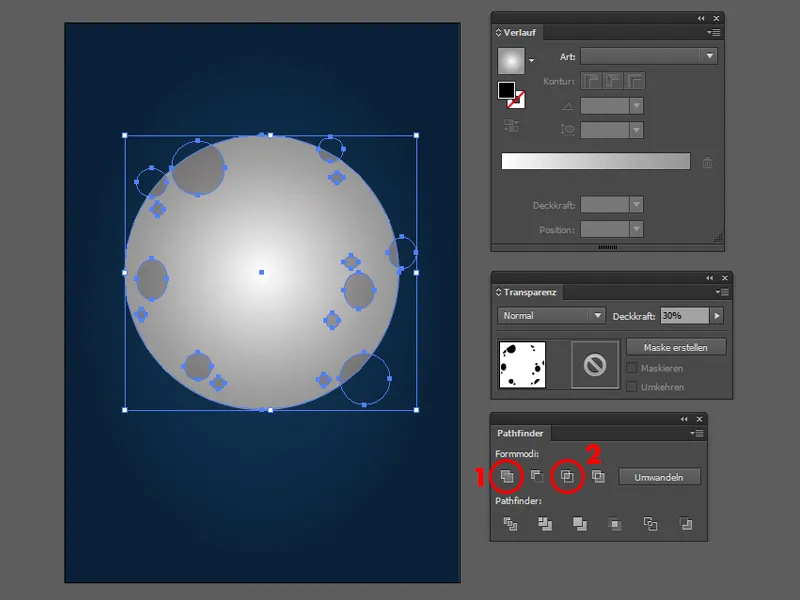Screen dimensions: 800x600
Task: Select the Pathfinder panel tab
Action: point(520,433)
